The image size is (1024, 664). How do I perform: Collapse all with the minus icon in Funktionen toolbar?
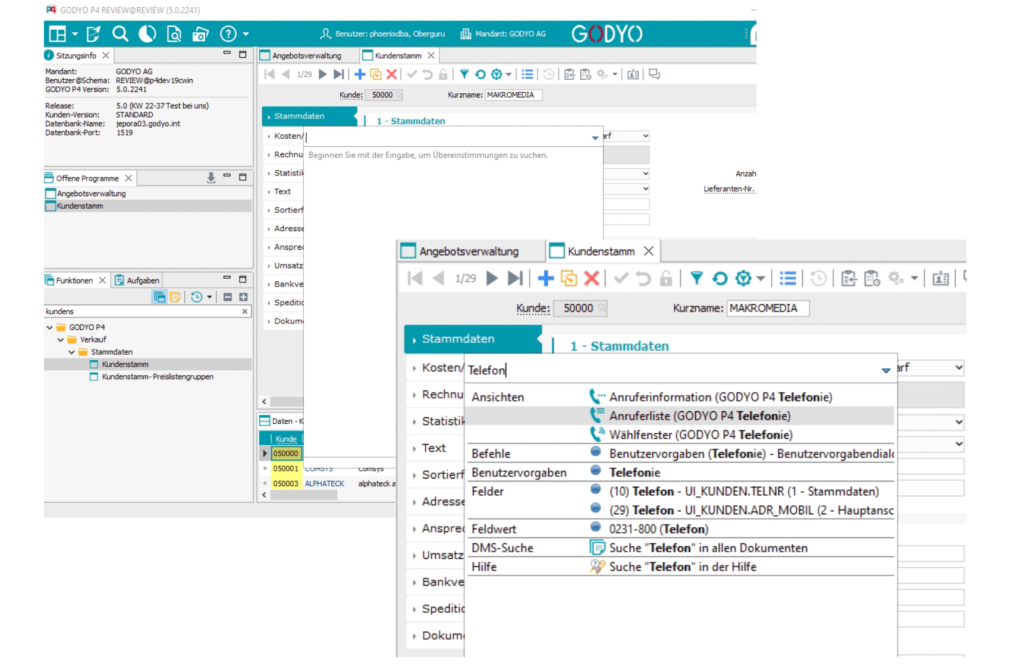[x=227, y=297]
